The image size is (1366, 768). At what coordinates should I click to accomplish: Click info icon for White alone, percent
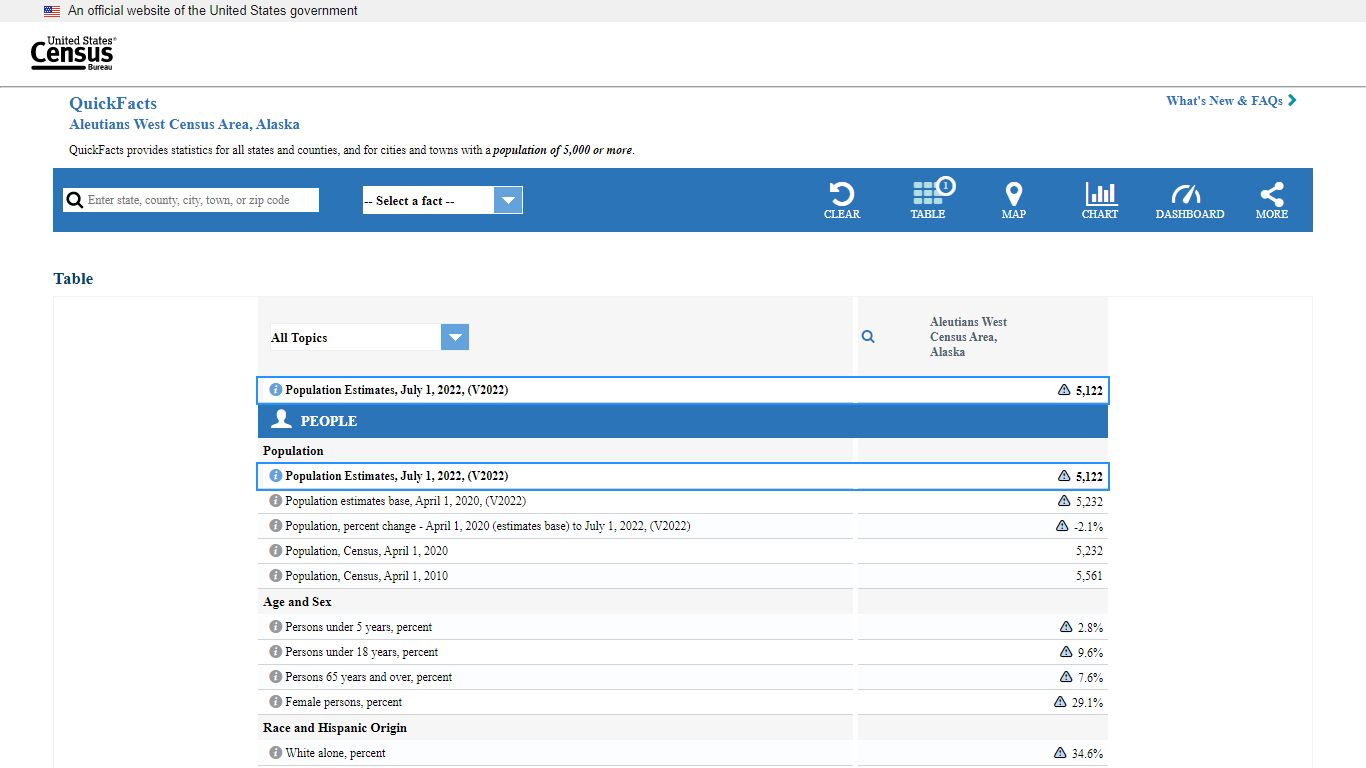(276, 753)
